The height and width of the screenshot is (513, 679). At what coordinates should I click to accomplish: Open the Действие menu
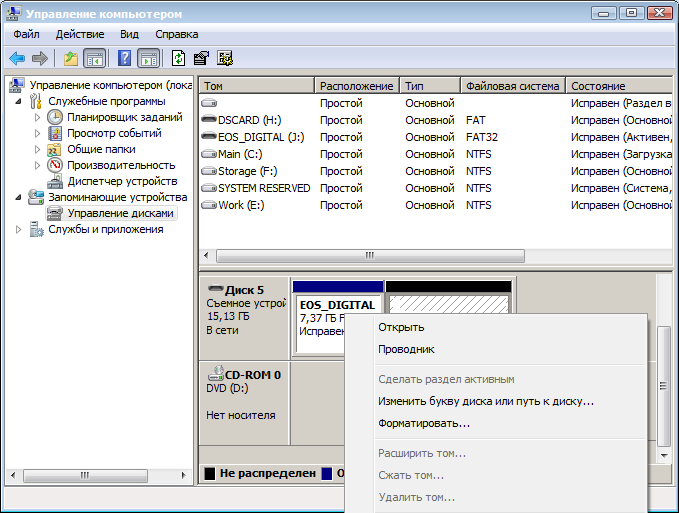coord(80,34)
